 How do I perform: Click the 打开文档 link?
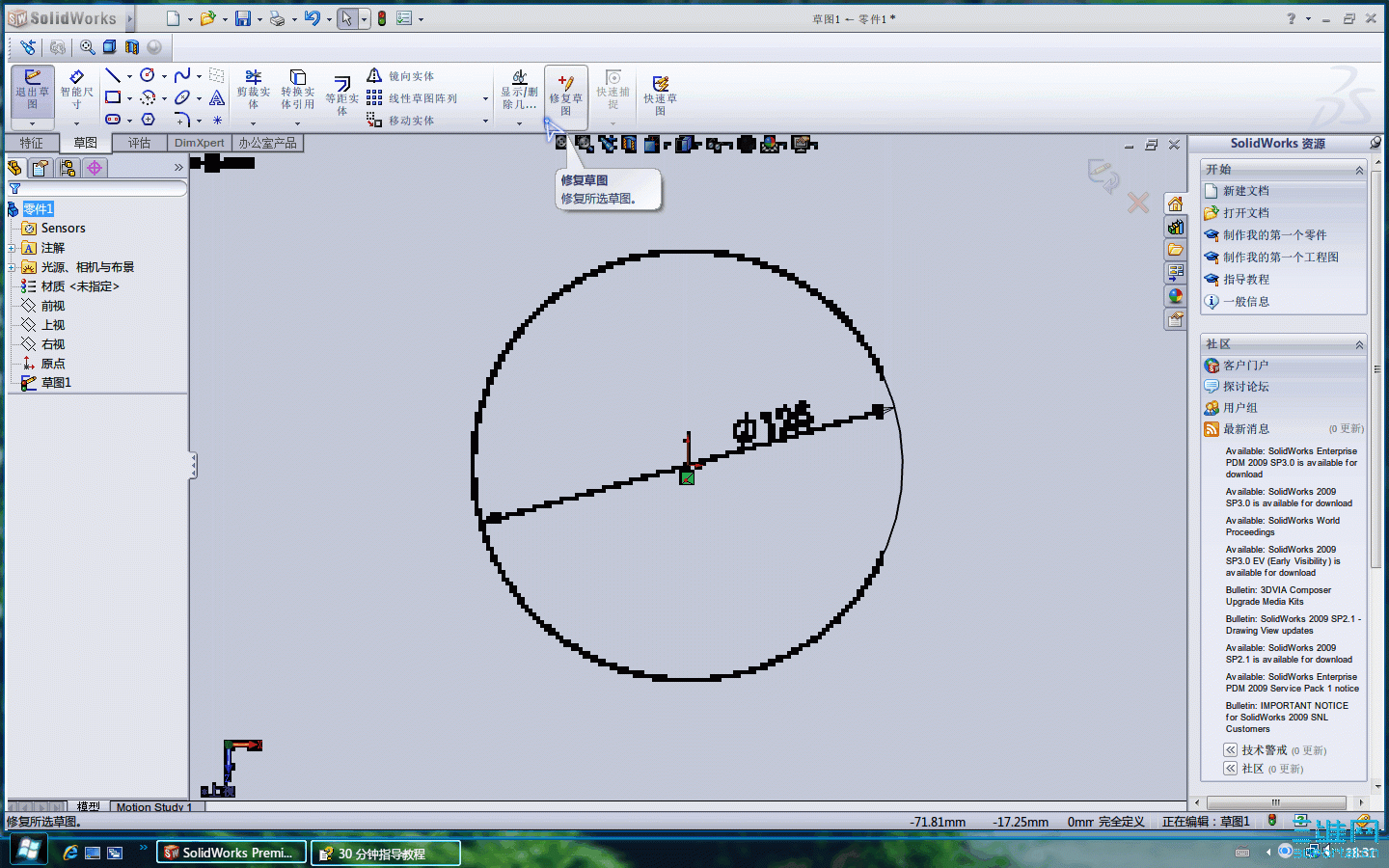(1246, 213)
